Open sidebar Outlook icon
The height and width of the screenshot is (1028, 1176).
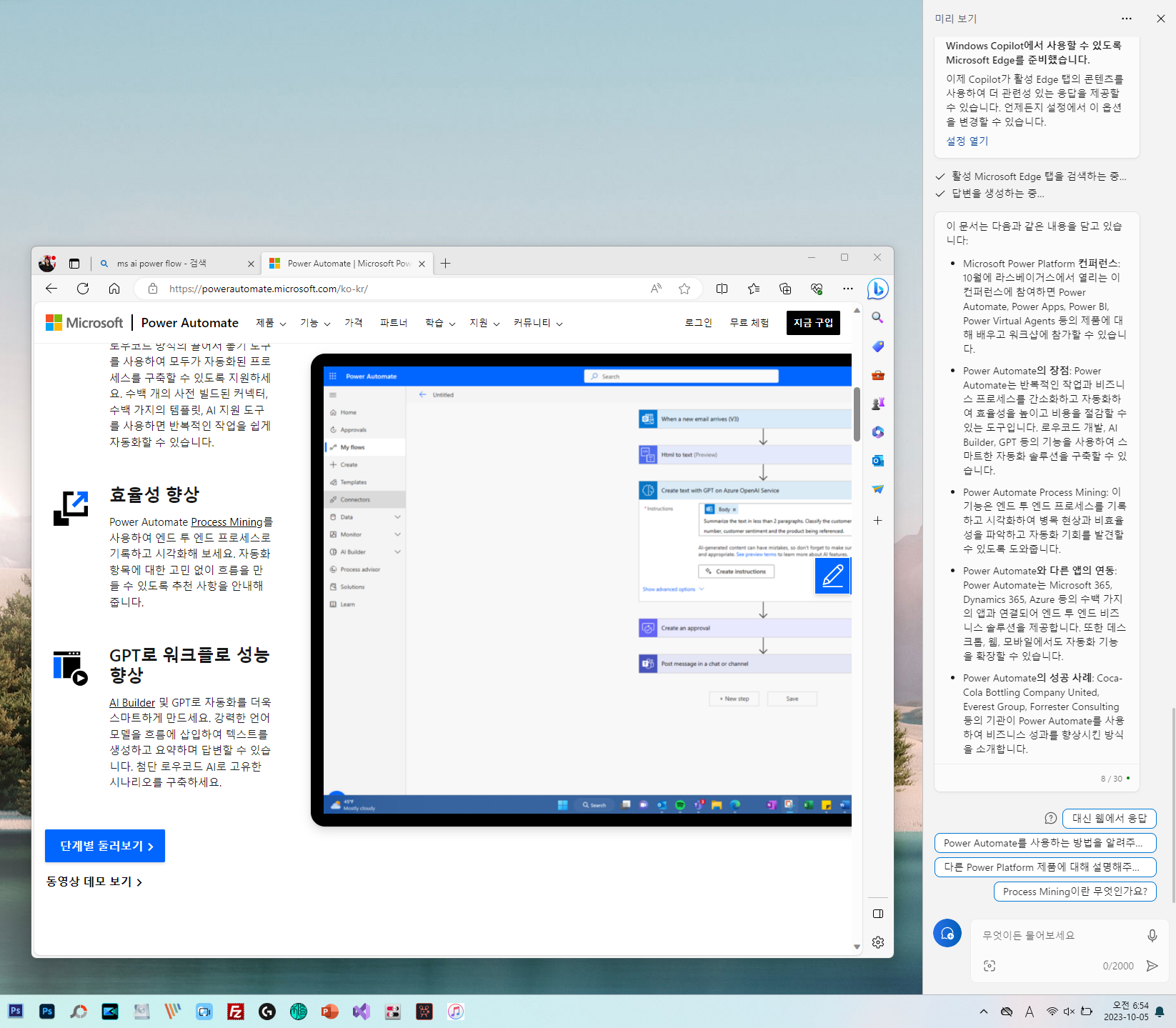pyautogui.click(x=878, y=461)
